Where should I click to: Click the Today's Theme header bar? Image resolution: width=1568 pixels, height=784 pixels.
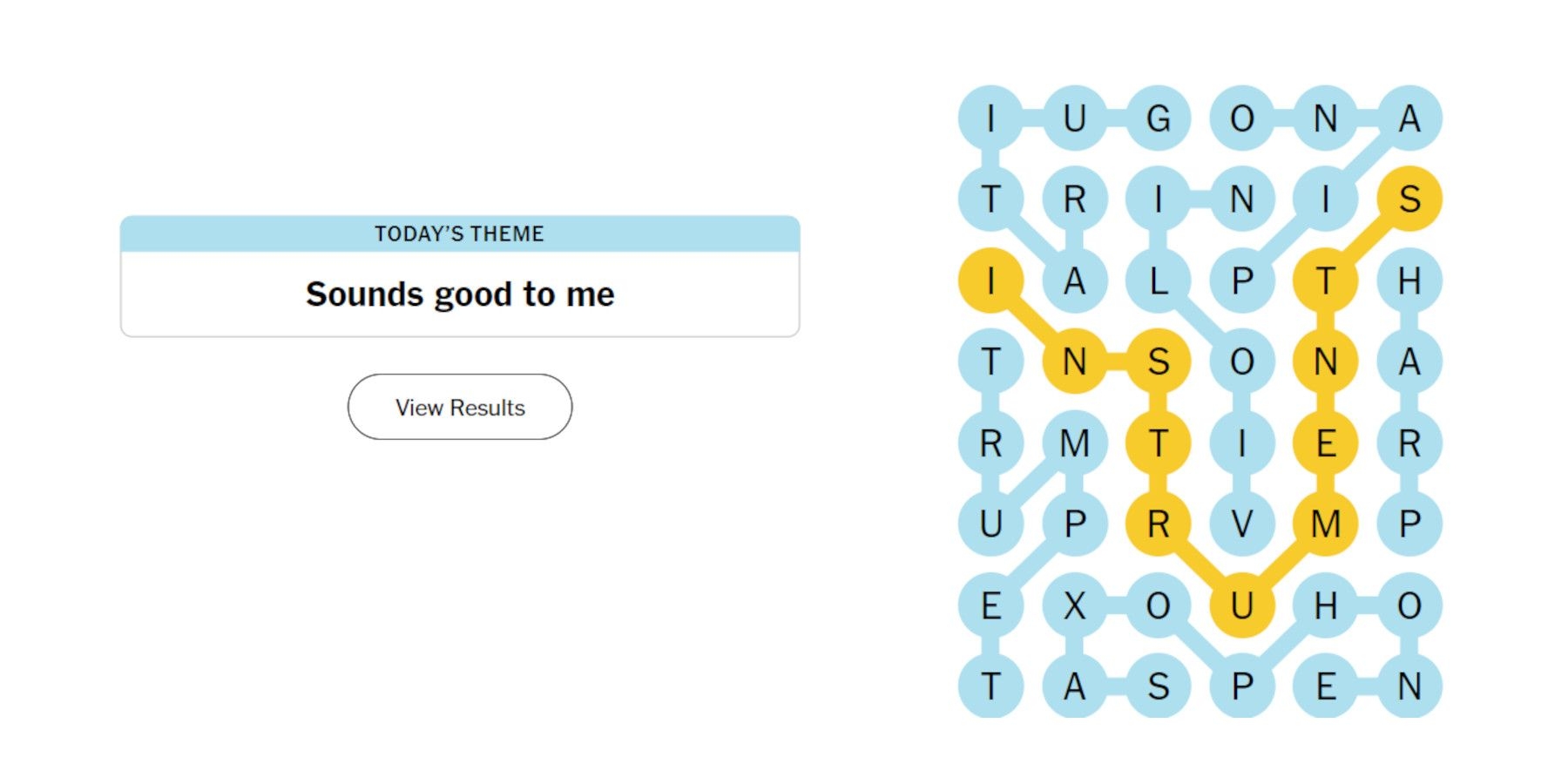tap(459, 233)
